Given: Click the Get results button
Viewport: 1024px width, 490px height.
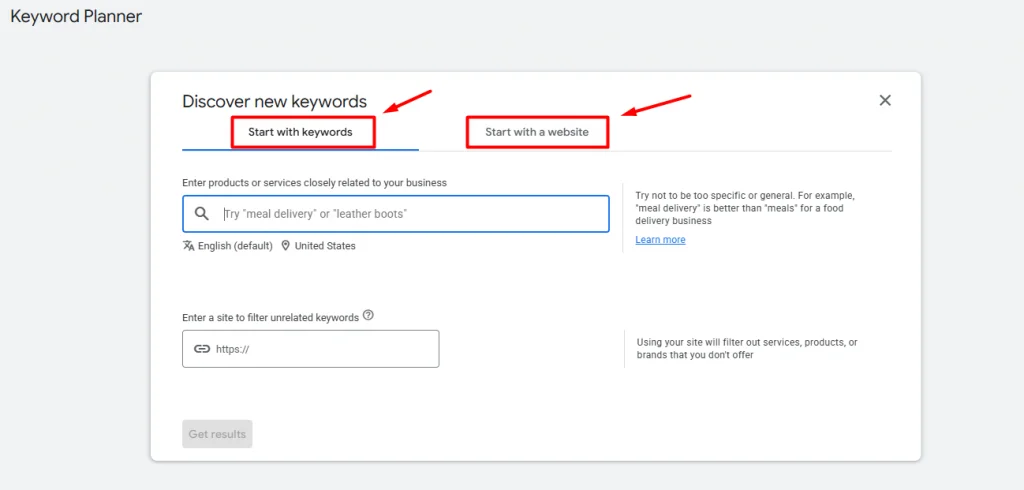Looking at the screenshot, I should pyautogui.click(x=217, y=434).
